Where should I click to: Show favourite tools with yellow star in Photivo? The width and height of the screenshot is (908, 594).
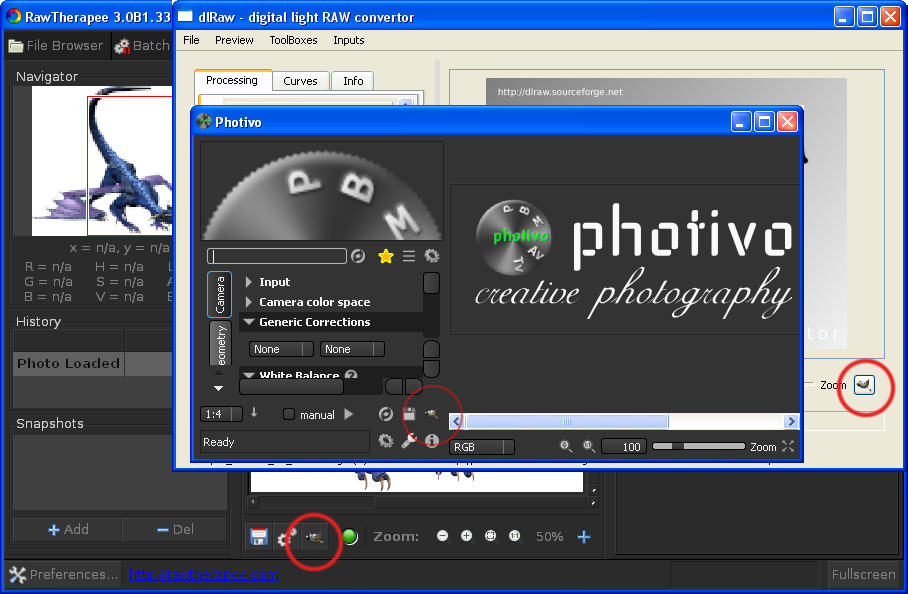tap(386, 256)
